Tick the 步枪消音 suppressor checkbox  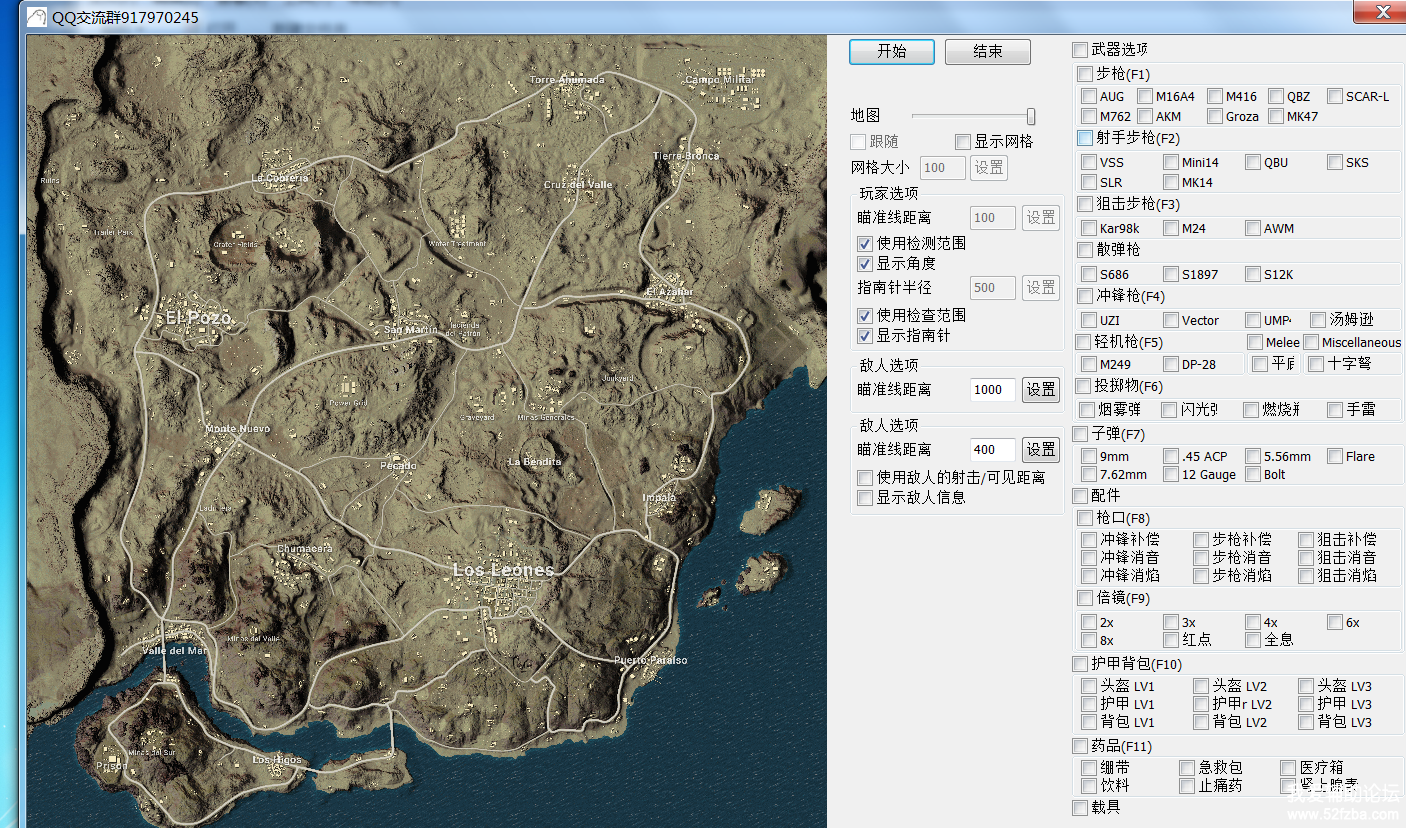1201,557
